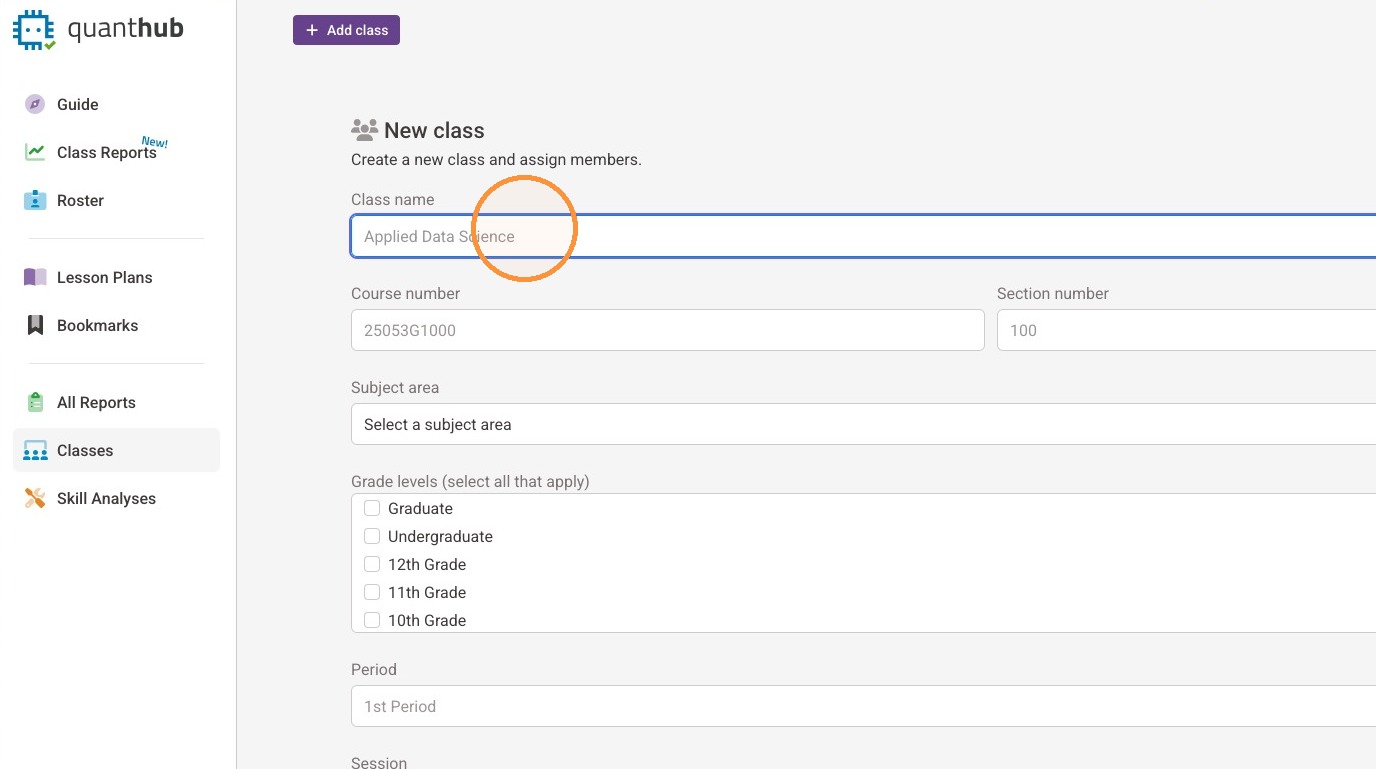This screenshot has height=769, width=1376.
Task: Open the Guide compass icon
Action: pos(35,104)
